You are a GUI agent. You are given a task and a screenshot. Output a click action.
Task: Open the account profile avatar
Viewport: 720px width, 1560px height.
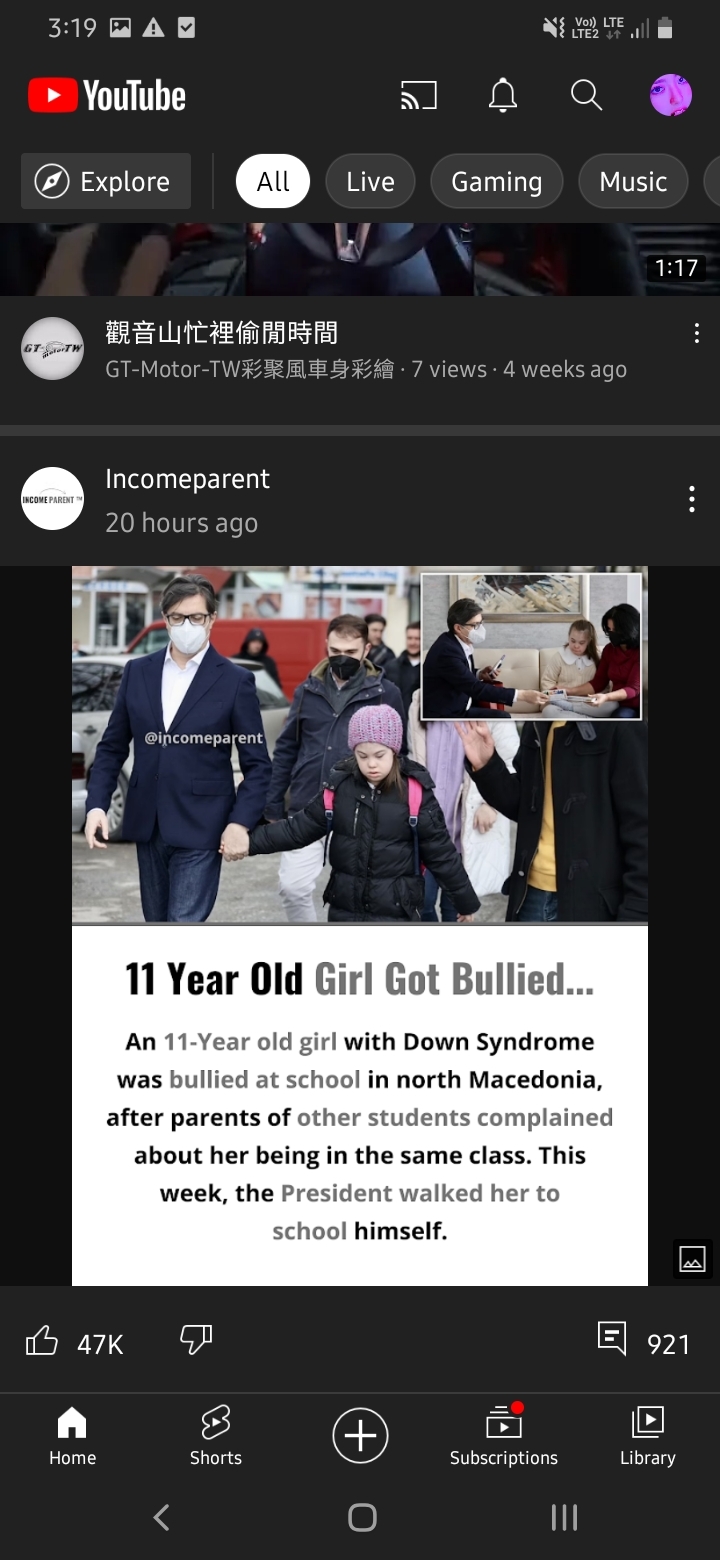pyautogui.click(x=671, y=96)
